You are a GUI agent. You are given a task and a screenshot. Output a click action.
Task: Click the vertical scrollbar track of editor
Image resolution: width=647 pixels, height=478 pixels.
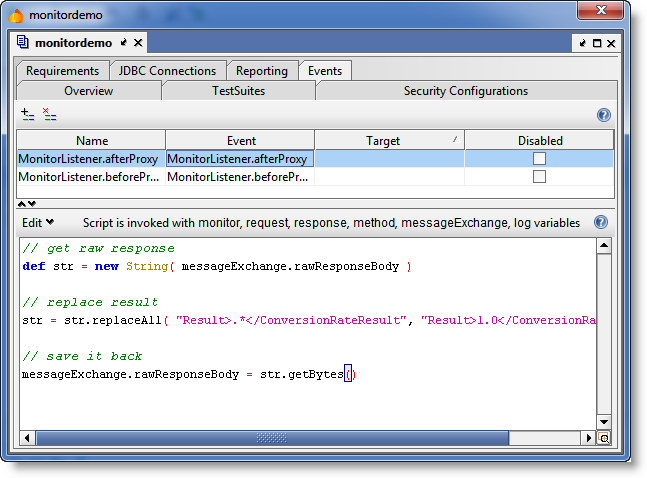click(x=604, y=334)
